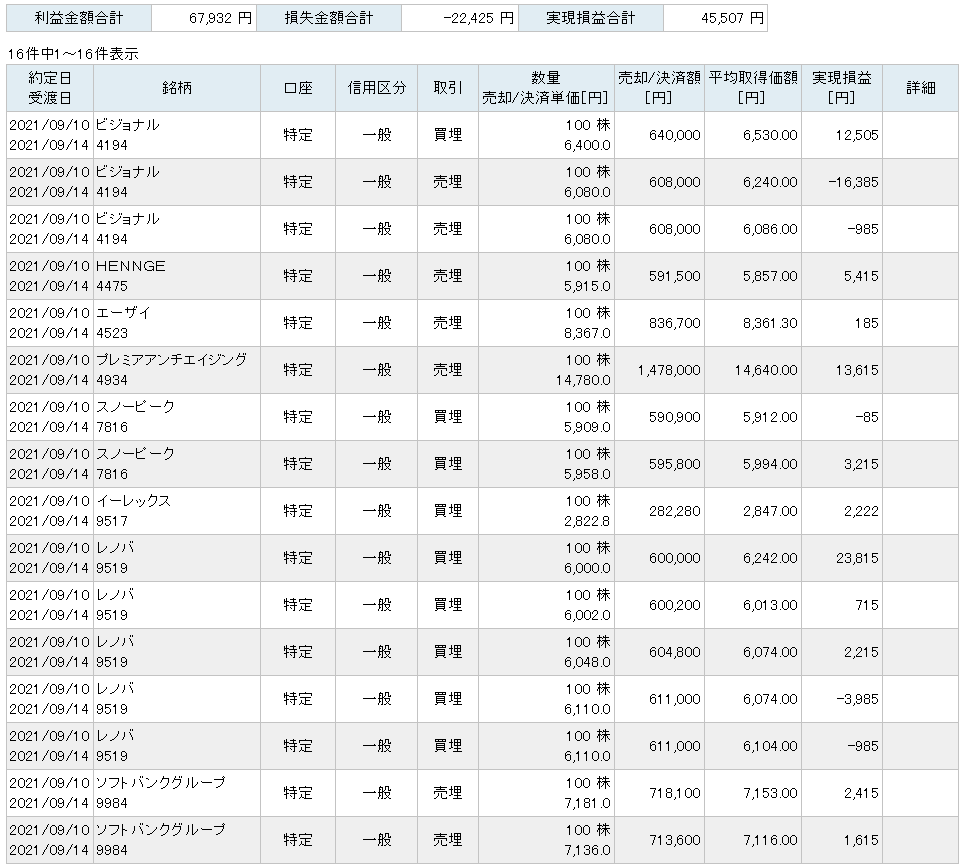Click the 平均取得価額[円] column header
Screen dimensions: 964x868
coord(753,88)
